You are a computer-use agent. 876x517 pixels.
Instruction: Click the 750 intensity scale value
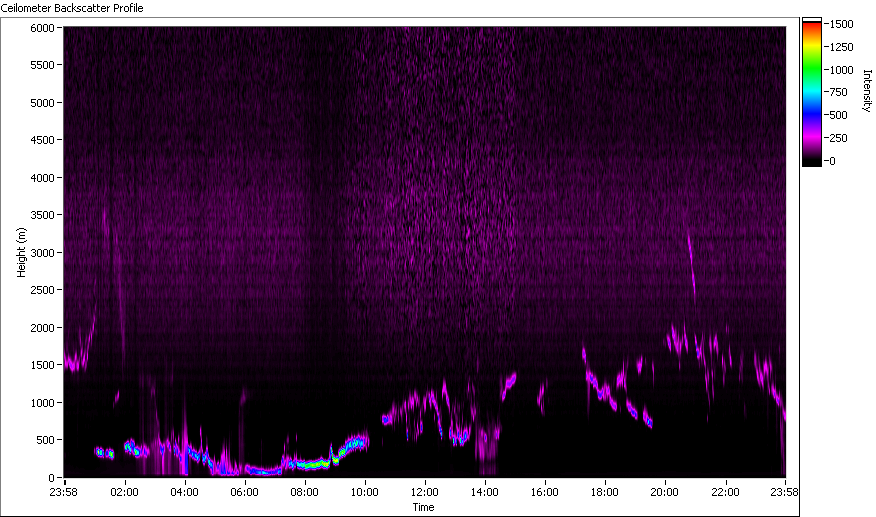839,92
